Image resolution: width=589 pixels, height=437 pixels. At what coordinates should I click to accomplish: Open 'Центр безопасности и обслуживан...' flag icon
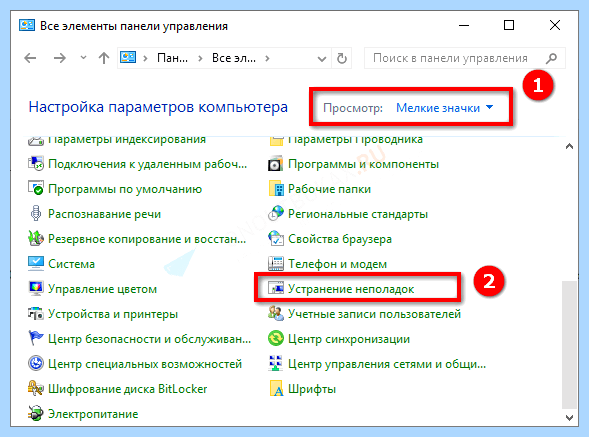[36, 338]
